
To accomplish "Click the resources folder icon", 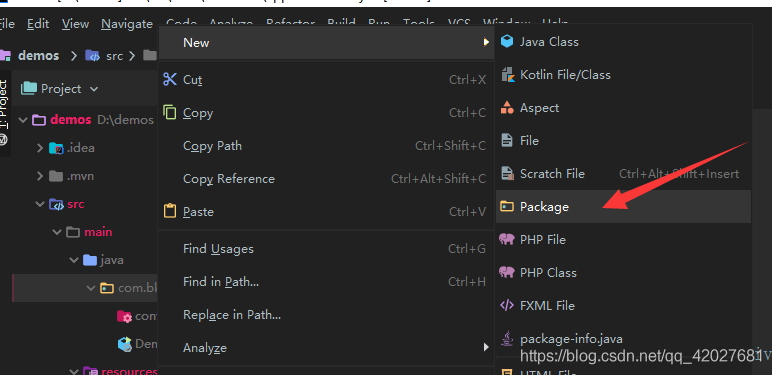I will [x=90, y=371].
